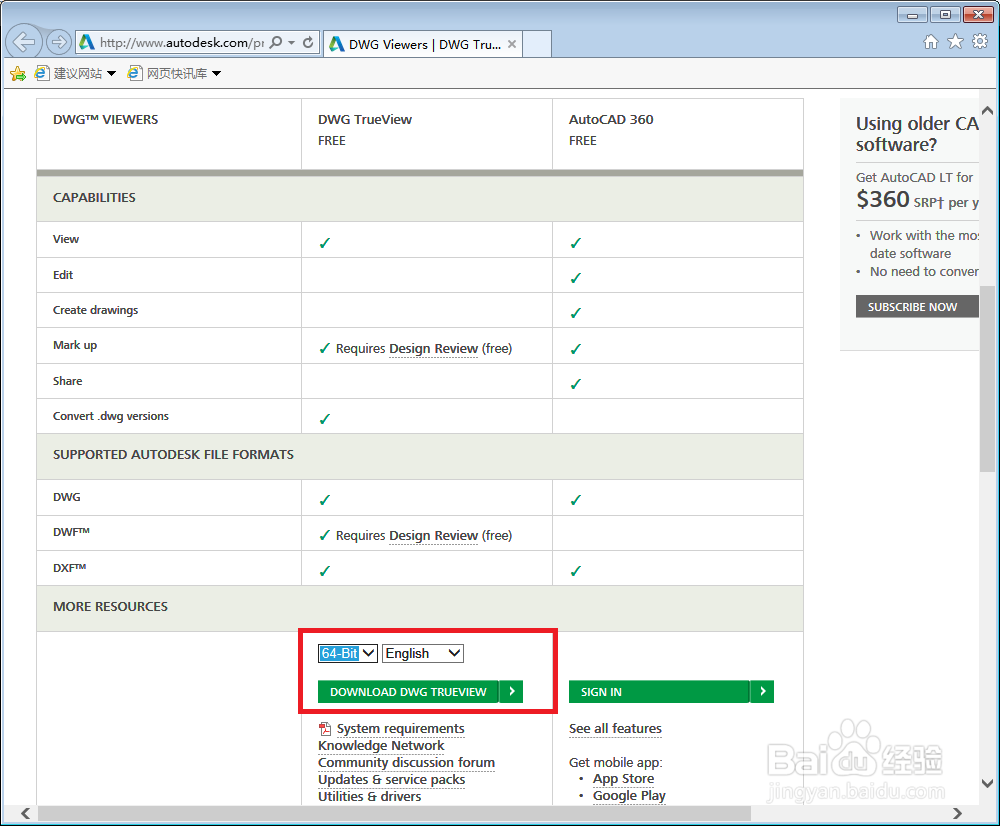This screenshot has height=826, width=1000.
Task: Click Design Review link in DWF row
Action: (x=433, y=535)
